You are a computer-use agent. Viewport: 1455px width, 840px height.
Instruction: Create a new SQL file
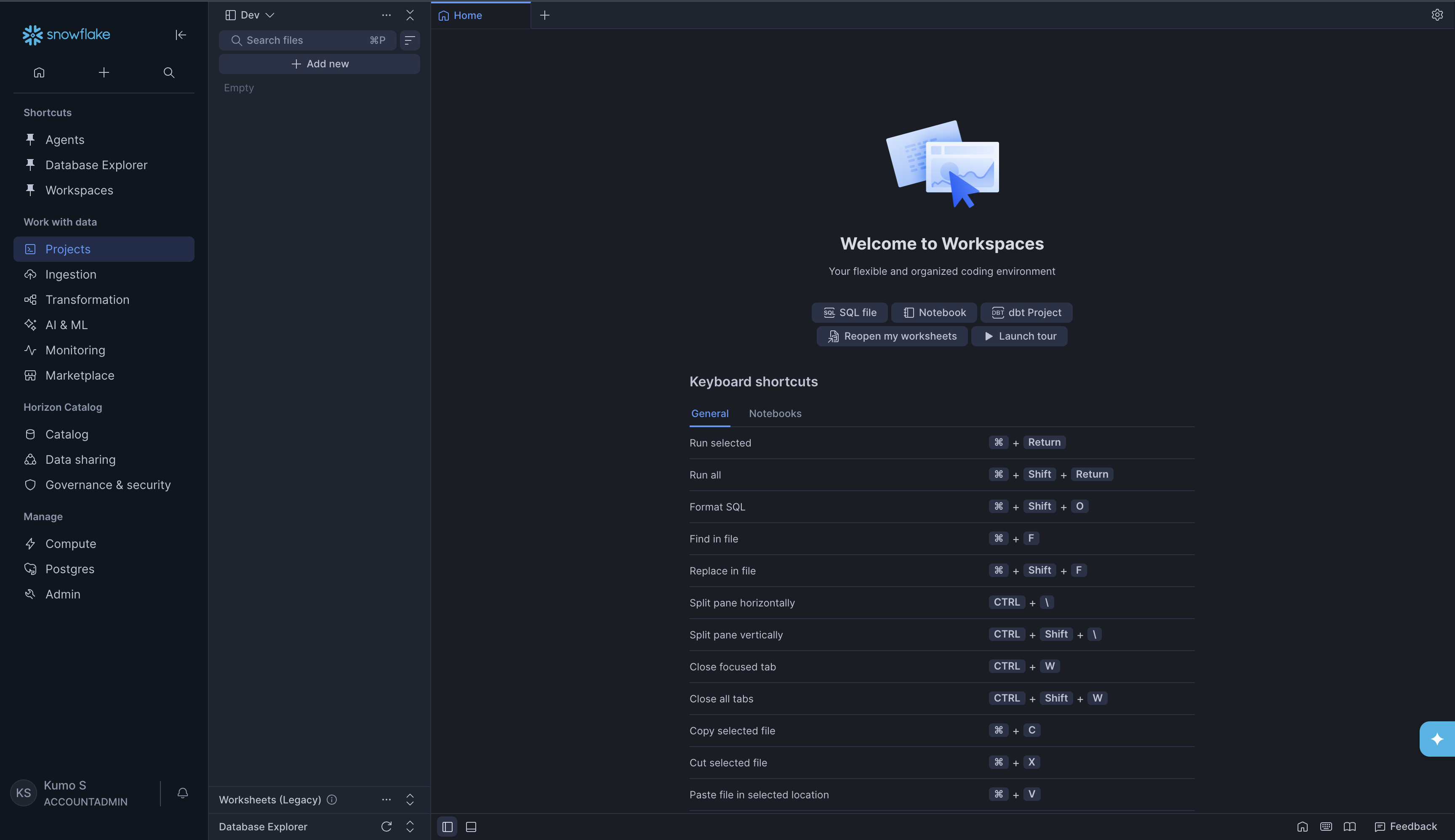[849, 313]
